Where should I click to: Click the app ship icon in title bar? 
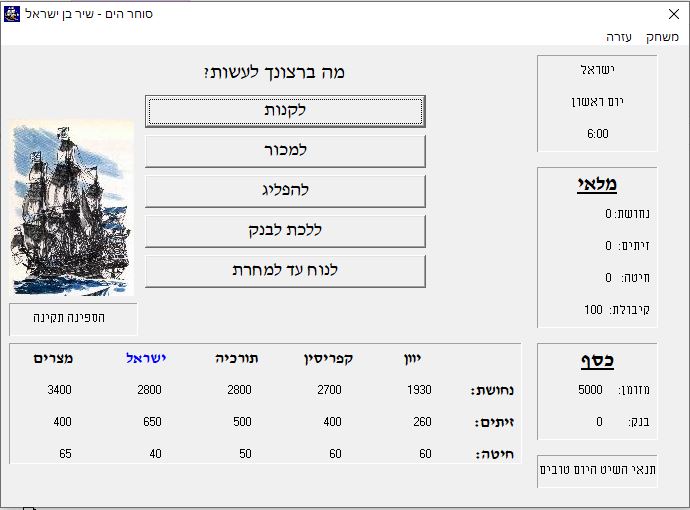click(x=12, y=14)
